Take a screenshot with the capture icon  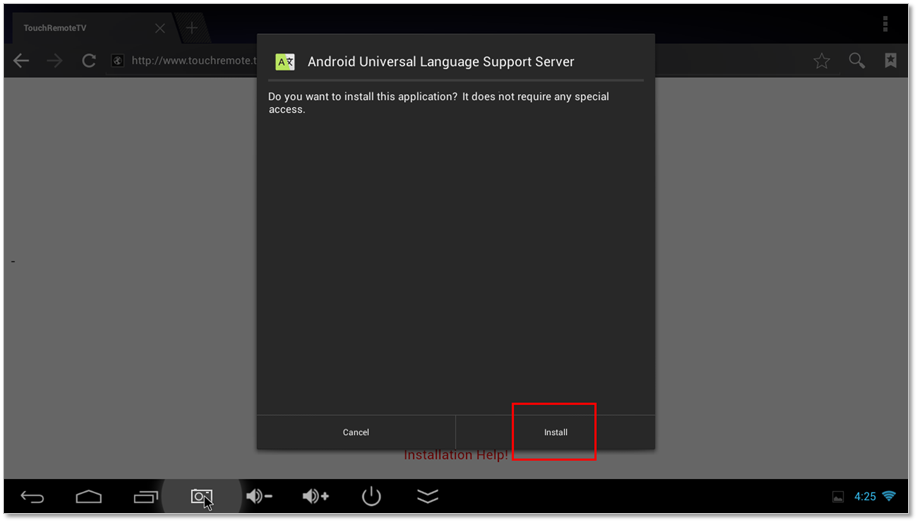click(201, 497)
